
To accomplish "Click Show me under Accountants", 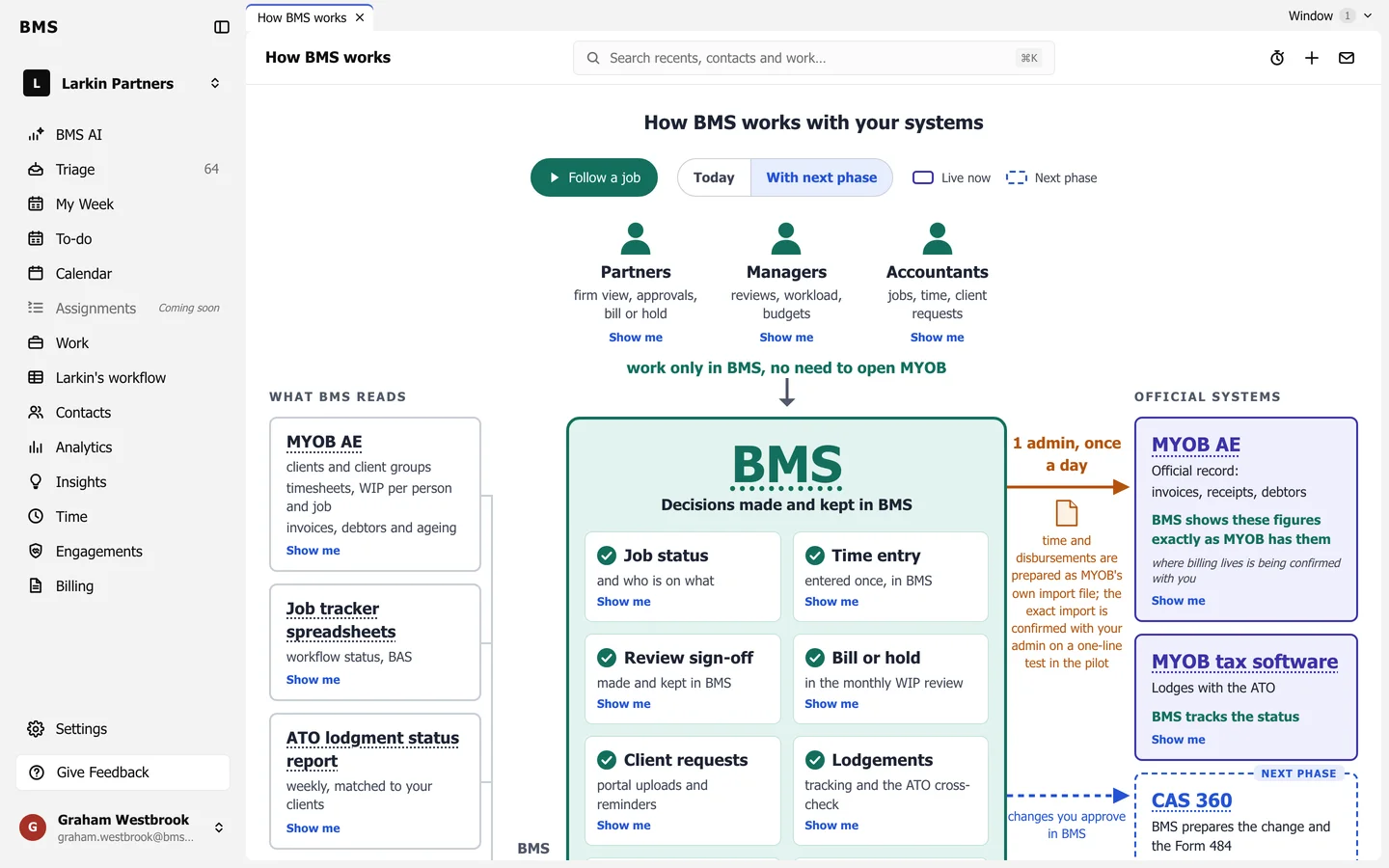I will pyautogui.click(x=938, y=338).
